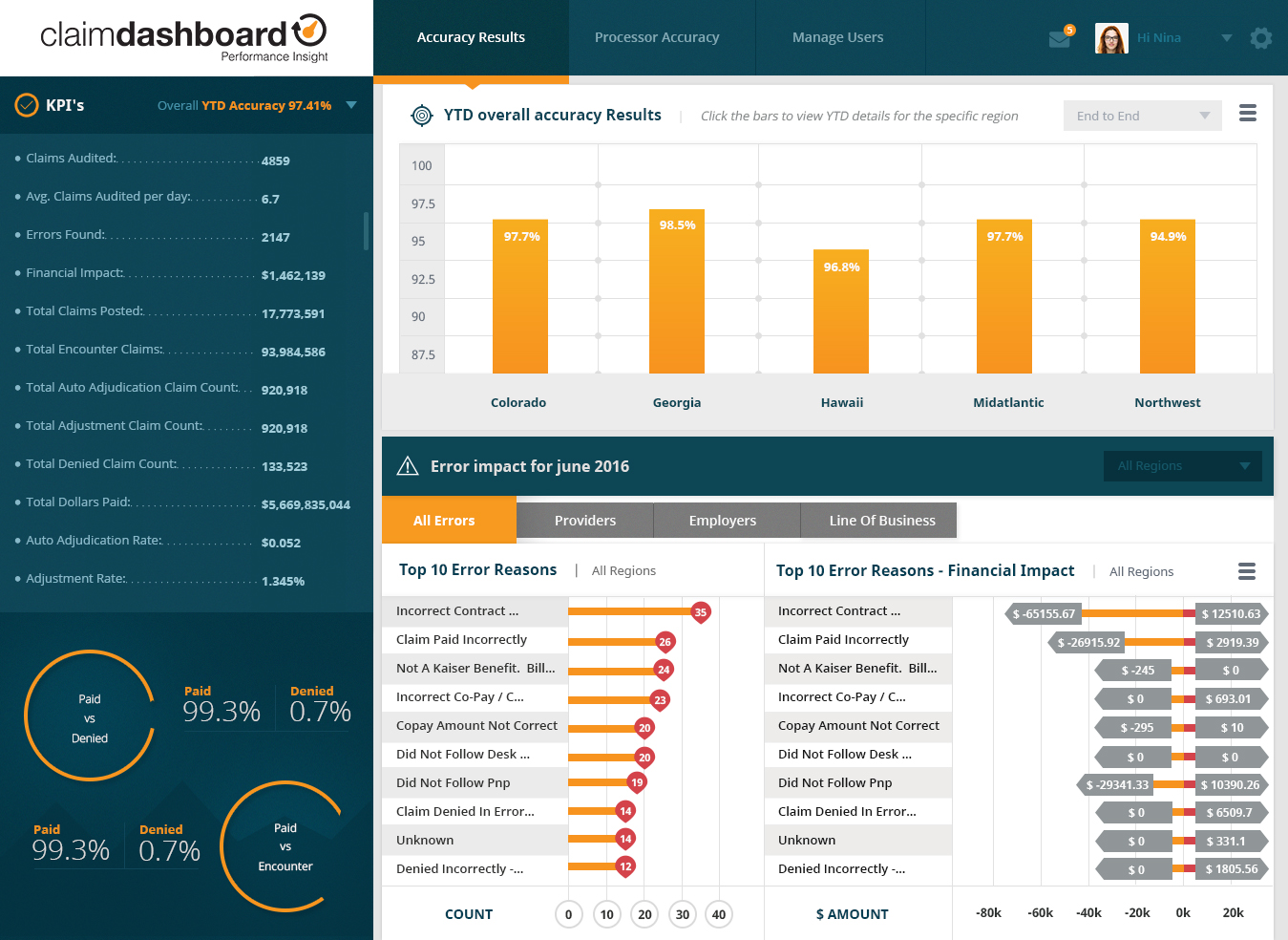The image size is (1288, 940).
Task: Open the mail notifications icon
Action: [1059, 39]
